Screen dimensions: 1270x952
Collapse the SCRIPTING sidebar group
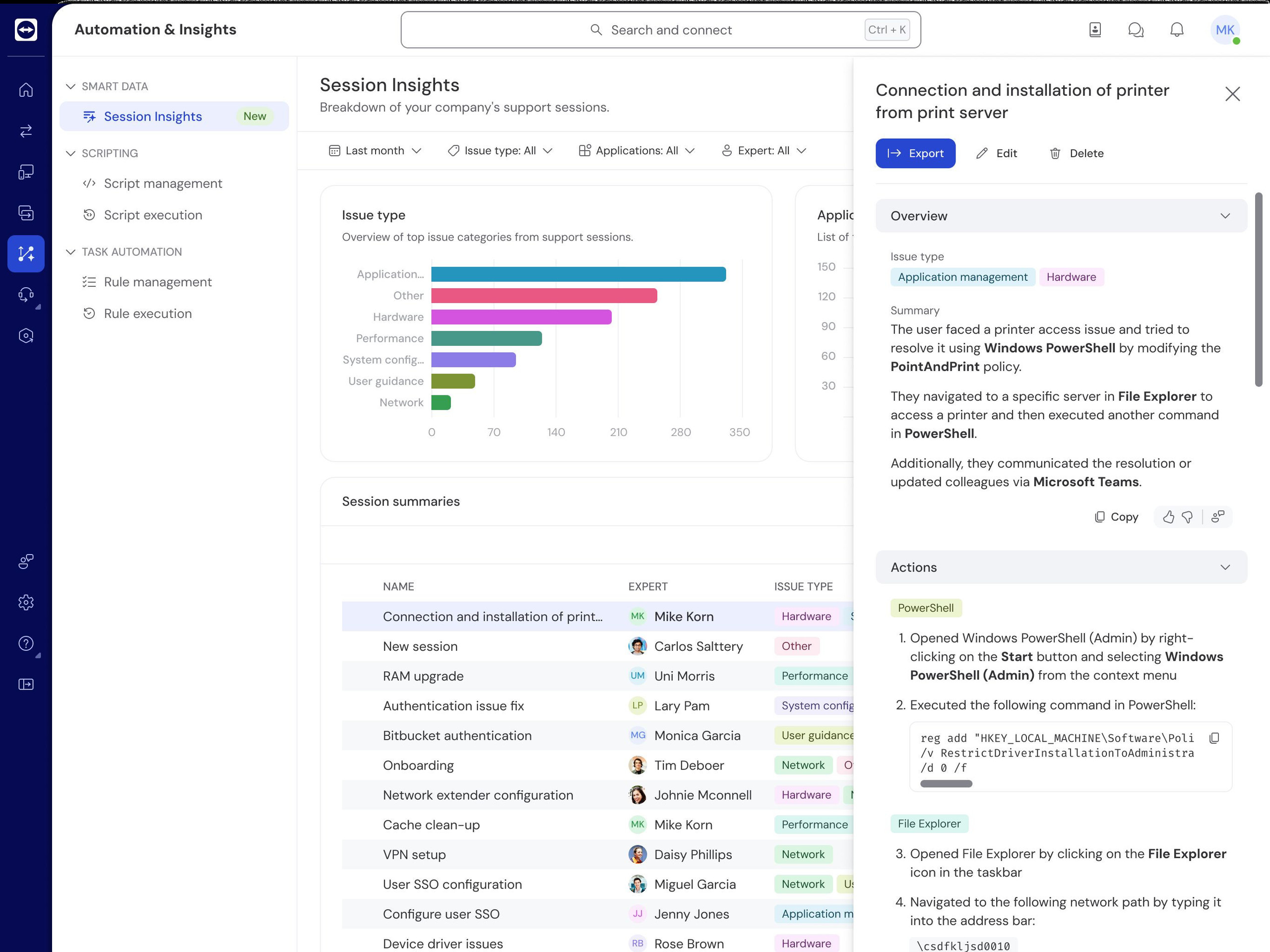pos(70,153)
